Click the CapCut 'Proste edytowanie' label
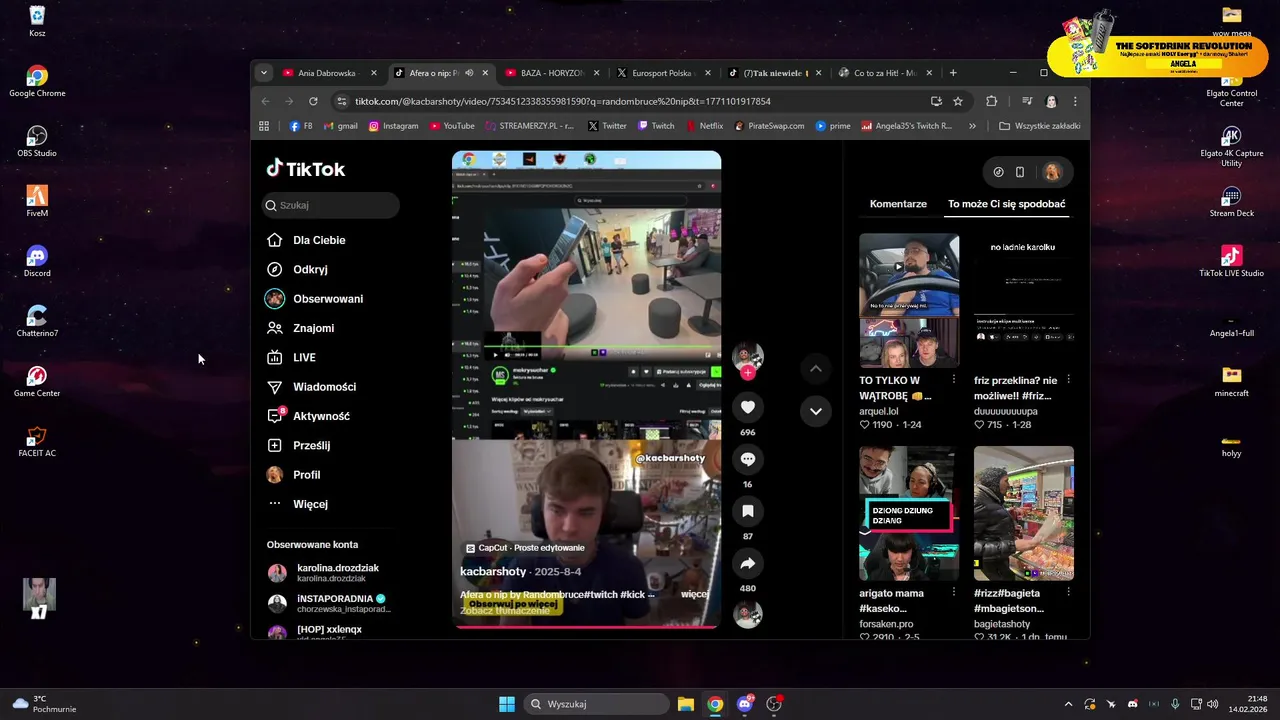The image size is (1280, 720). pos(525,548)
